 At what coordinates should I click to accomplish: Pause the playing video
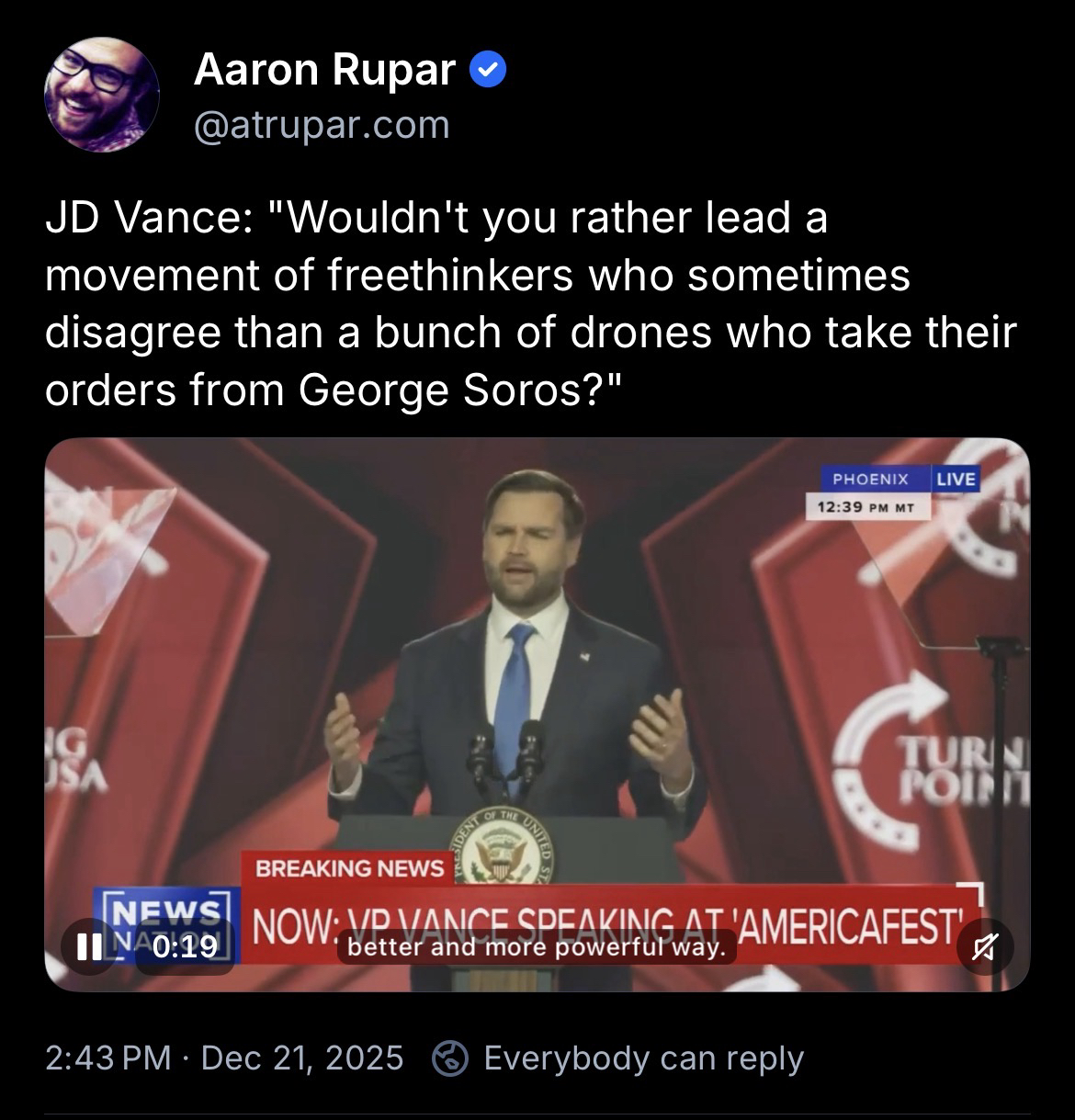(89, 946)
